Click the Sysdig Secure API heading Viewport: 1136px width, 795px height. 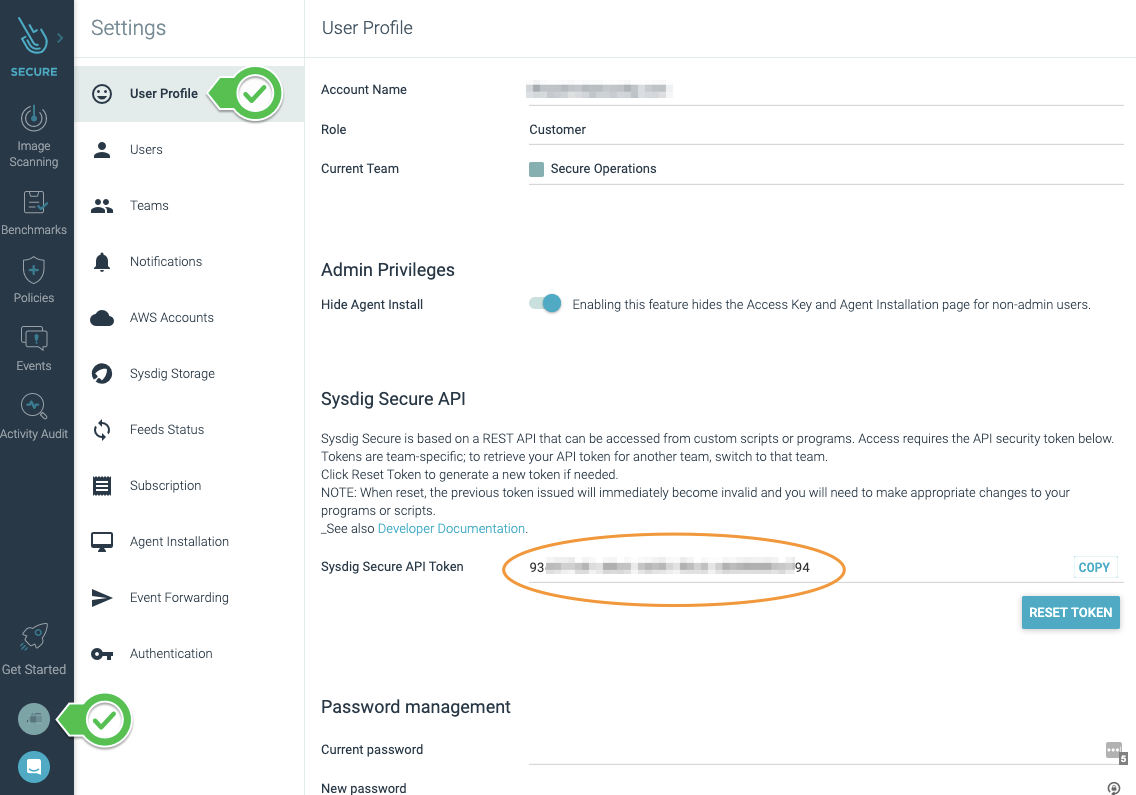click(x=393, y=399)
